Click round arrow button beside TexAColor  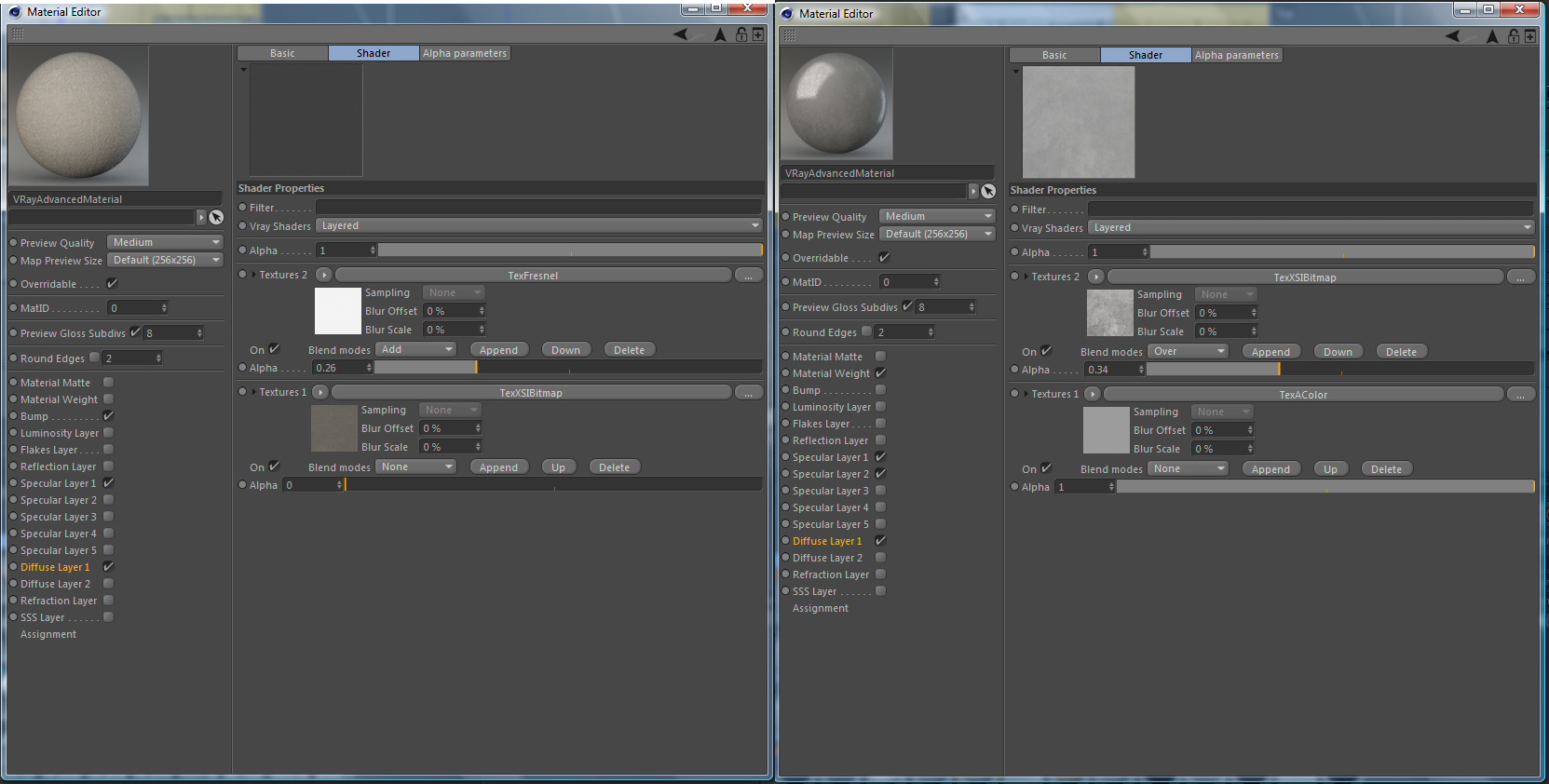(1093, 394)
